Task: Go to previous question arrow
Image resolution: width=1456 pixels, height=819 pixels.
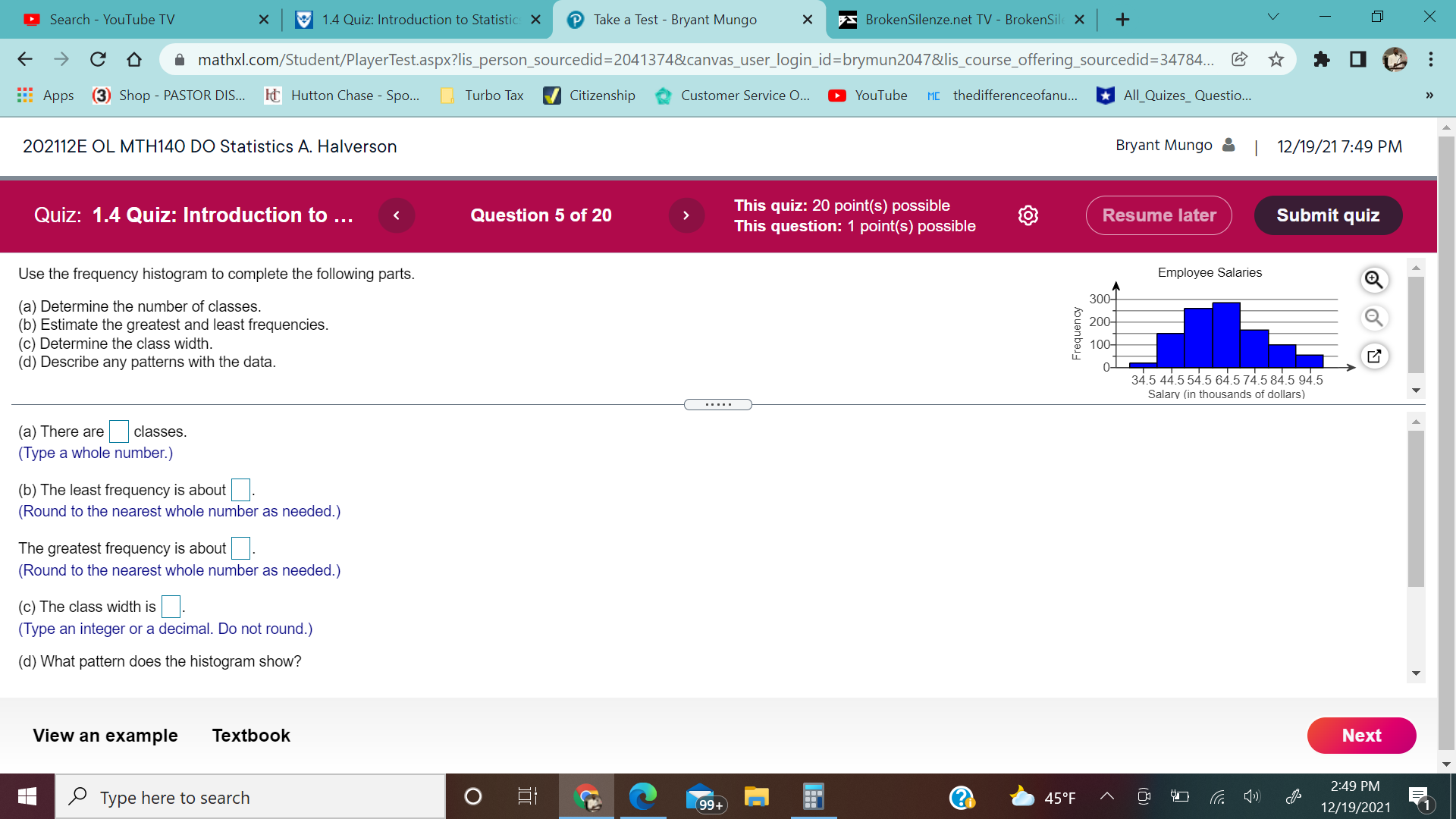Action: pos(397,215)
